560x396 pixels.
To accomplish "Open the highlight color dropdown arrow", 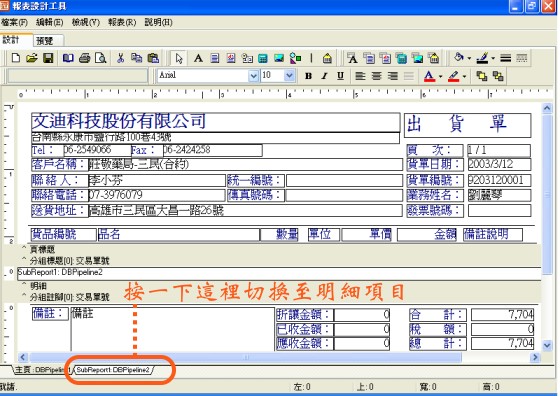I will pos(464,76).
